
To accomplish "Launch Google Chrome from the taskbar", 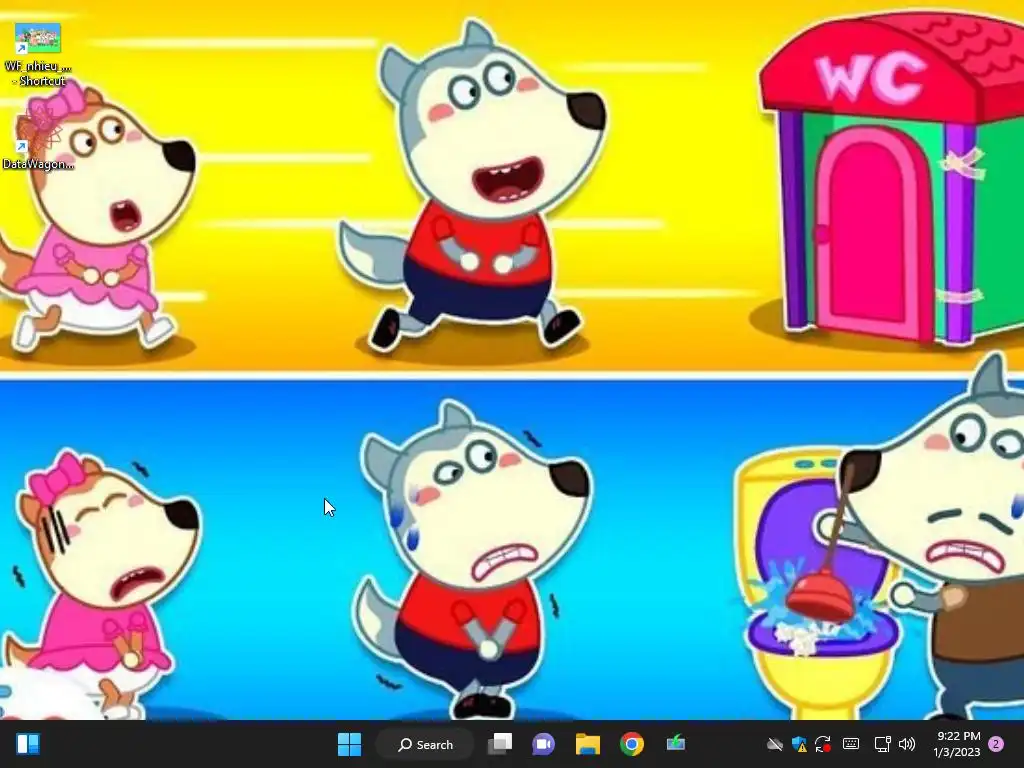I will click(x=632, y=744).
